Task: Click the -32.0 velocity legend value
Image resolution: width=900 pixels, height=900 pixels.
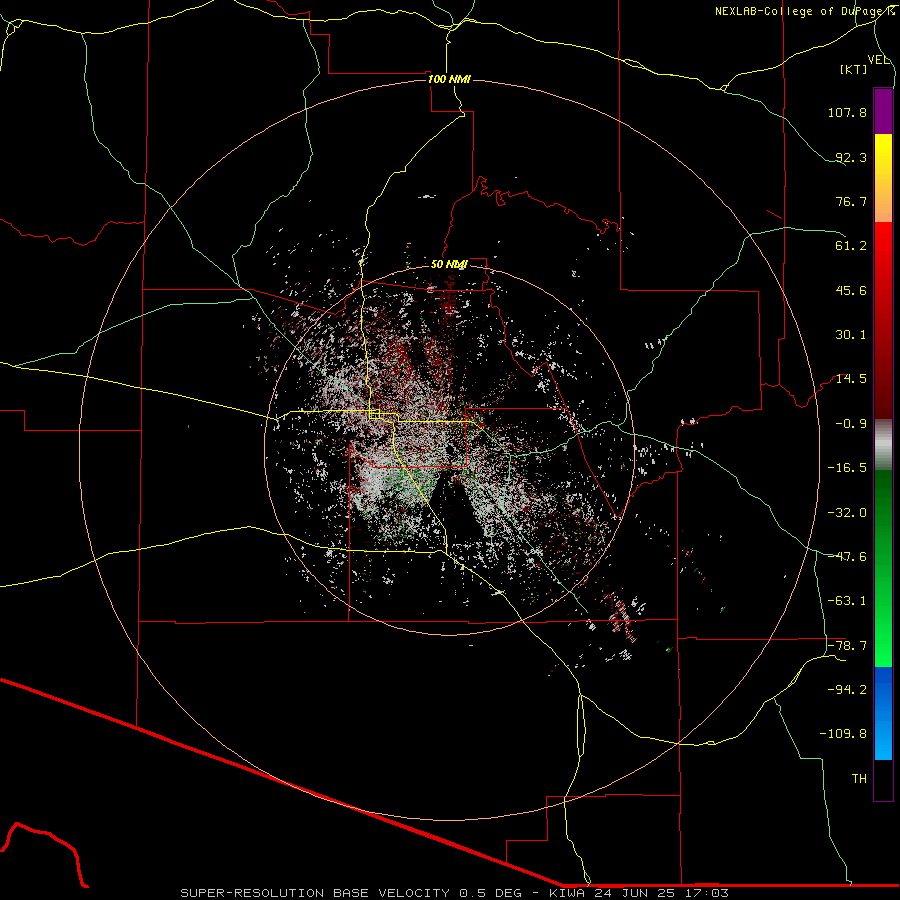Action: tap(847, 513)
